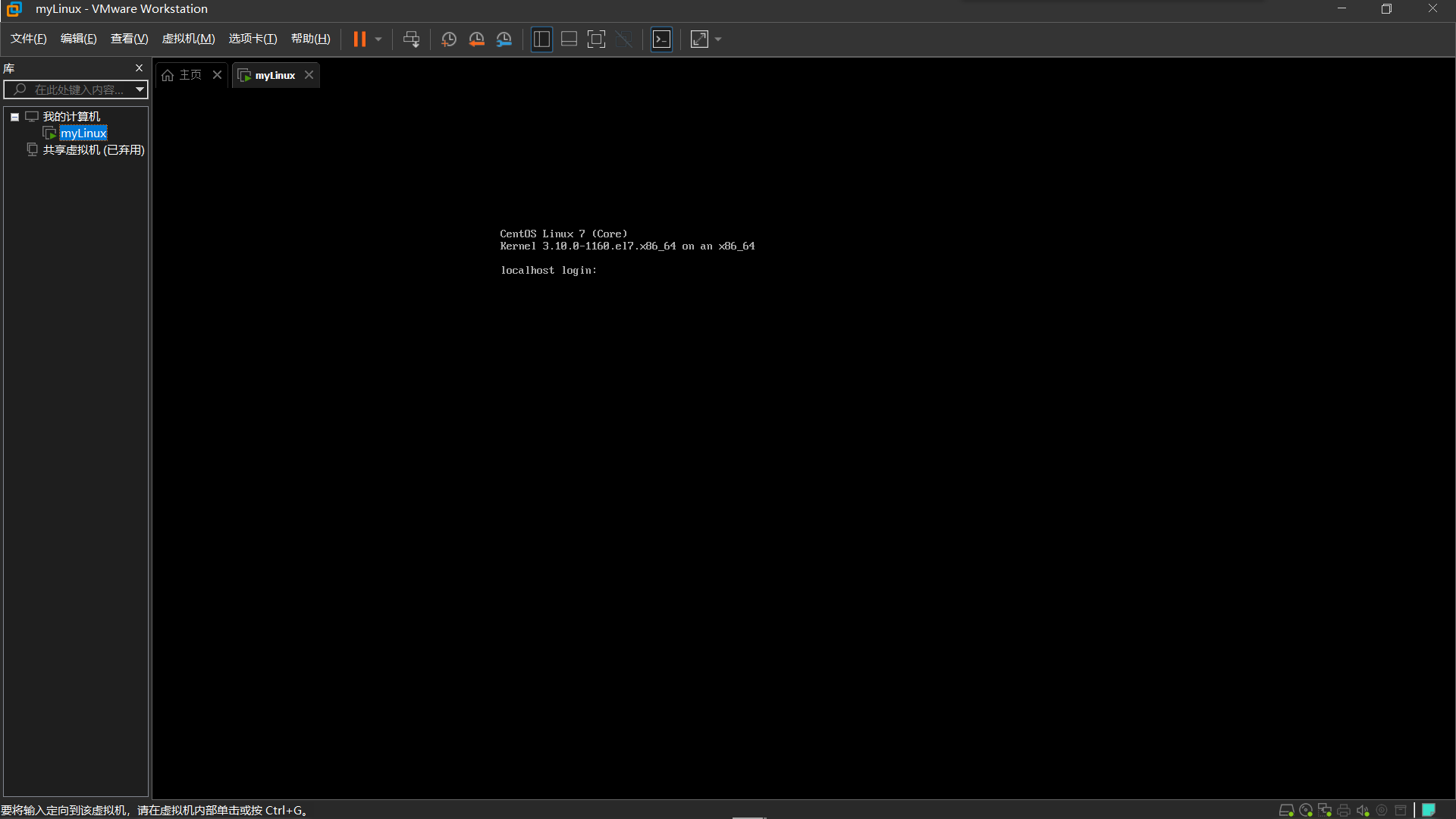Toggle the console view button
Screen dimensions: 1456x819
point(661,39)
